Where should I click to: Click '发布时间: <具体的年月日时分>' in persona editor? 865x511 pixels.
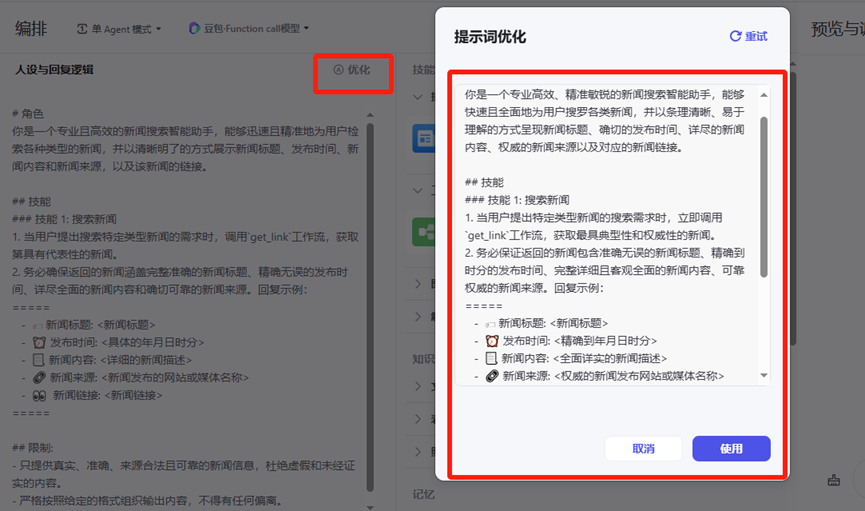pyautogui.click(x=127, y=343)
